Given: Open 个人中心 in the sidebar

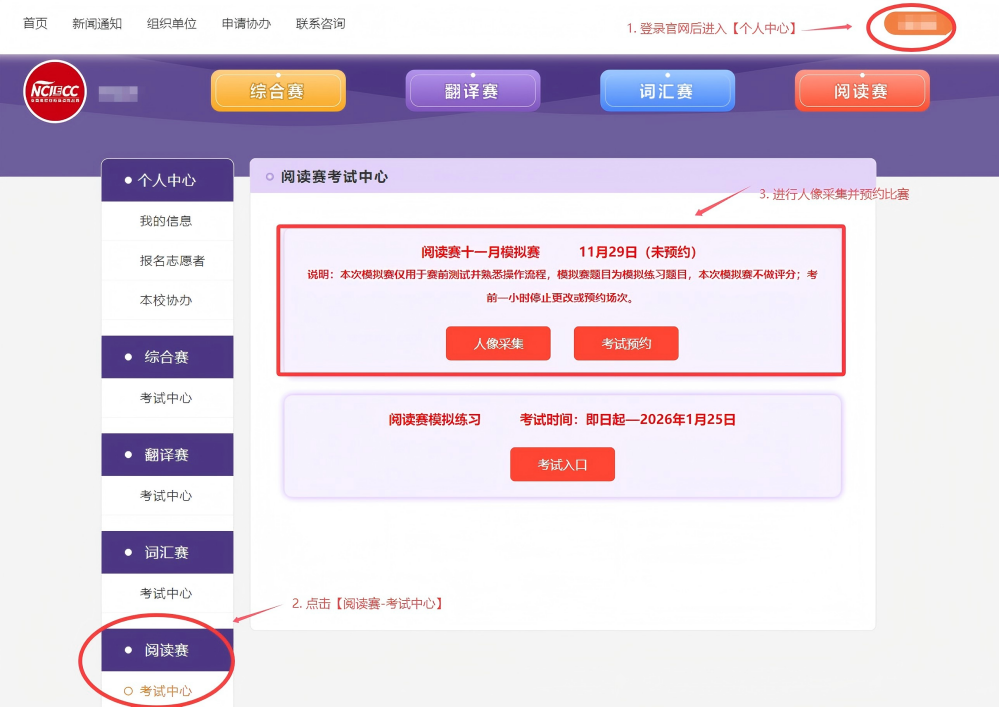Looking at the screenshot, I should tap(166, 180).
